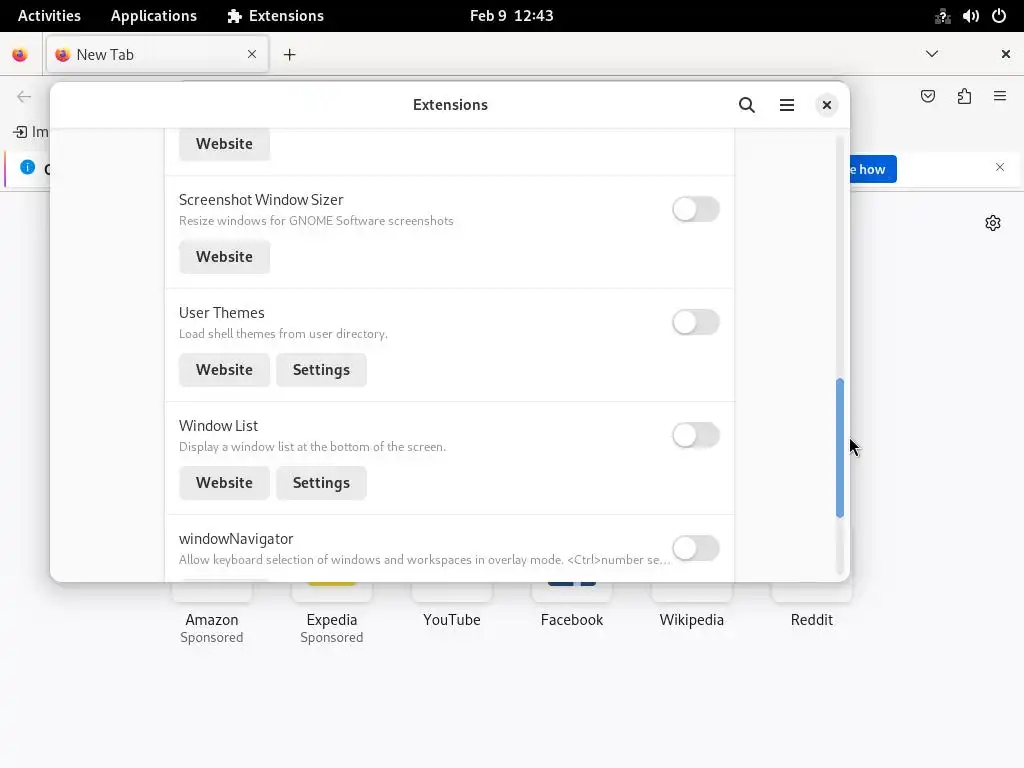The image size is (1024, 768).
Task: Open the Extensions hamburger menu
Action: pyautogui.click(x=786, y=105)
